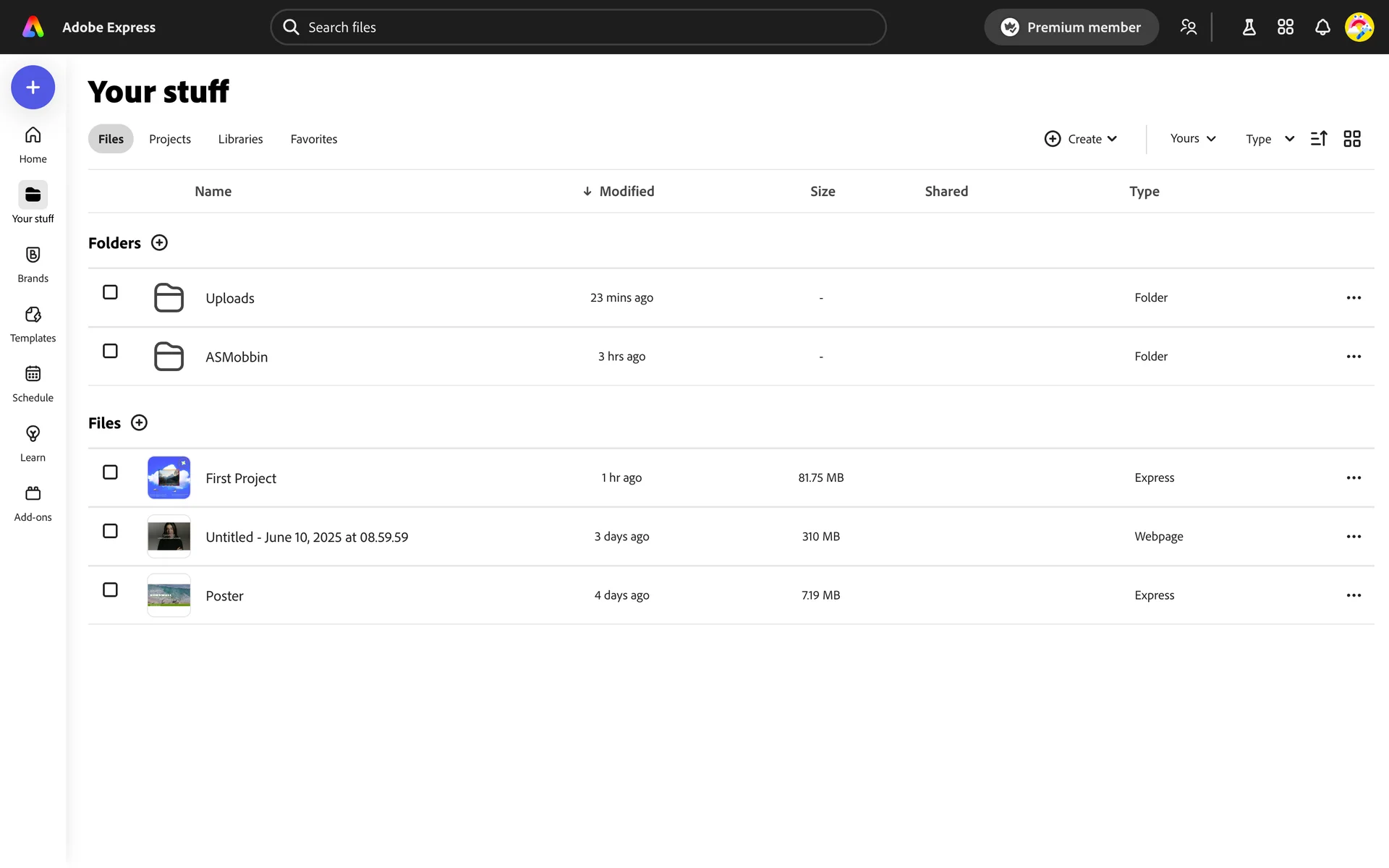Open the Type filter dropdown
This screenshot has width=1389, height=868.
[1269, 139]
